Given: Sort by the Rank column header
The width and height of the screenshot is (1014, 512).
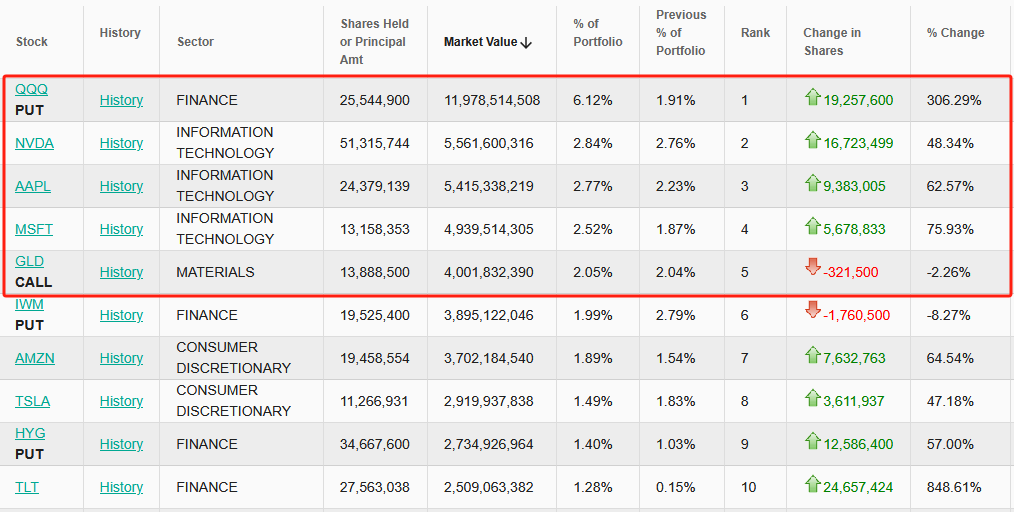Looking at the screenshot, I should pyautogui.click(x=755, y=32).
